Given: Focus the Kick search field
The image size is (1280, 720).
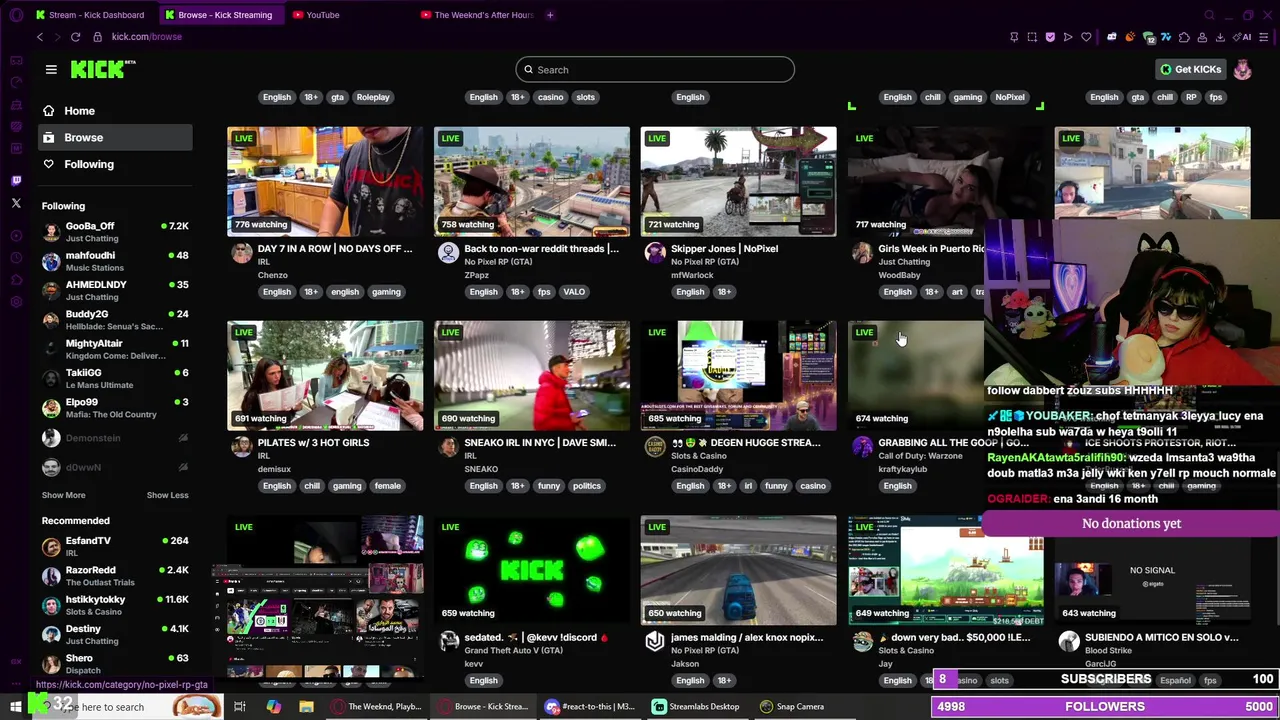Looking at the screenshot, I should [x=655, y=70].
